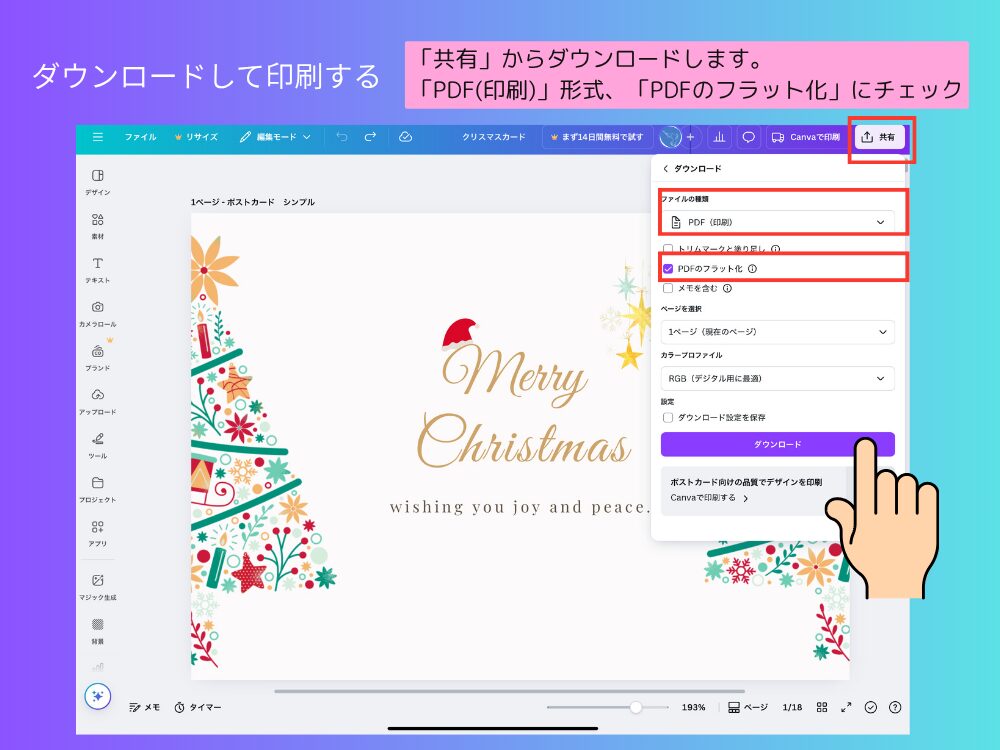This screenshot has height=750, width=1000.
Task: Check トリムマークと塗り足し option
Action: pyautogui.click(x=669, y=247)
